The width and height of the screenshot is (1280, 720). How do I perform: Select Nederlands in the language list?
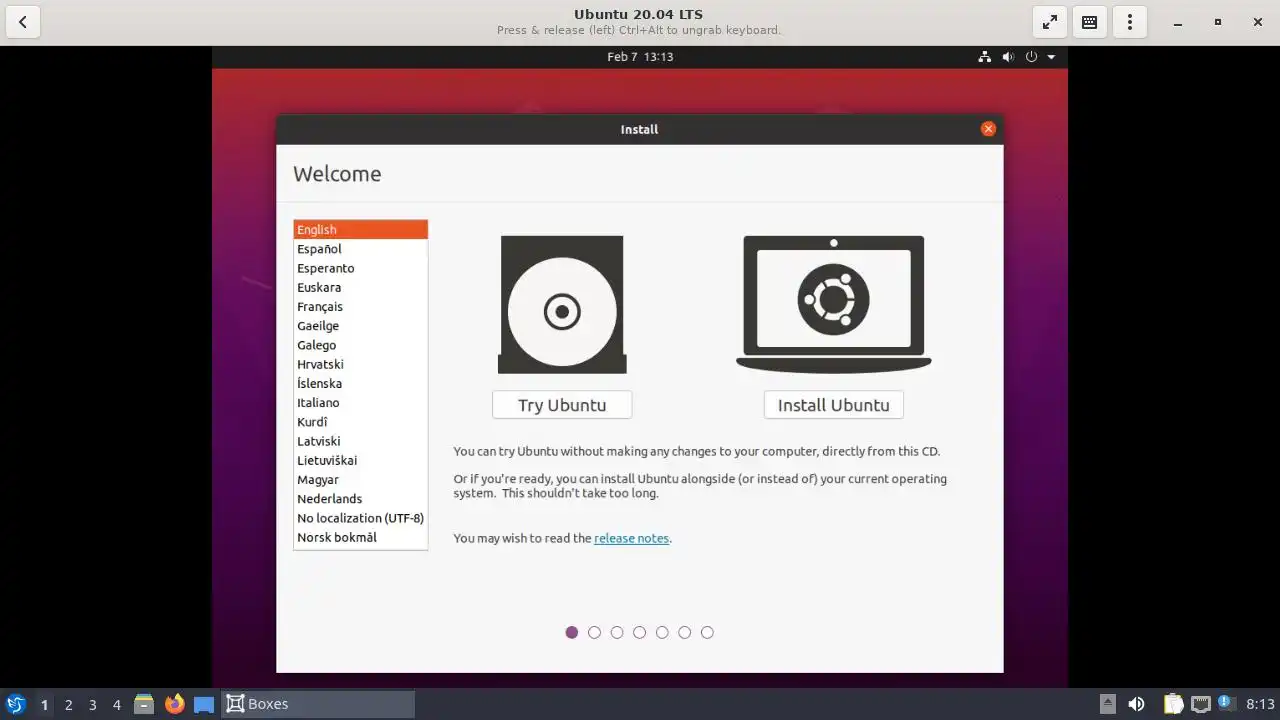[360, 499]
